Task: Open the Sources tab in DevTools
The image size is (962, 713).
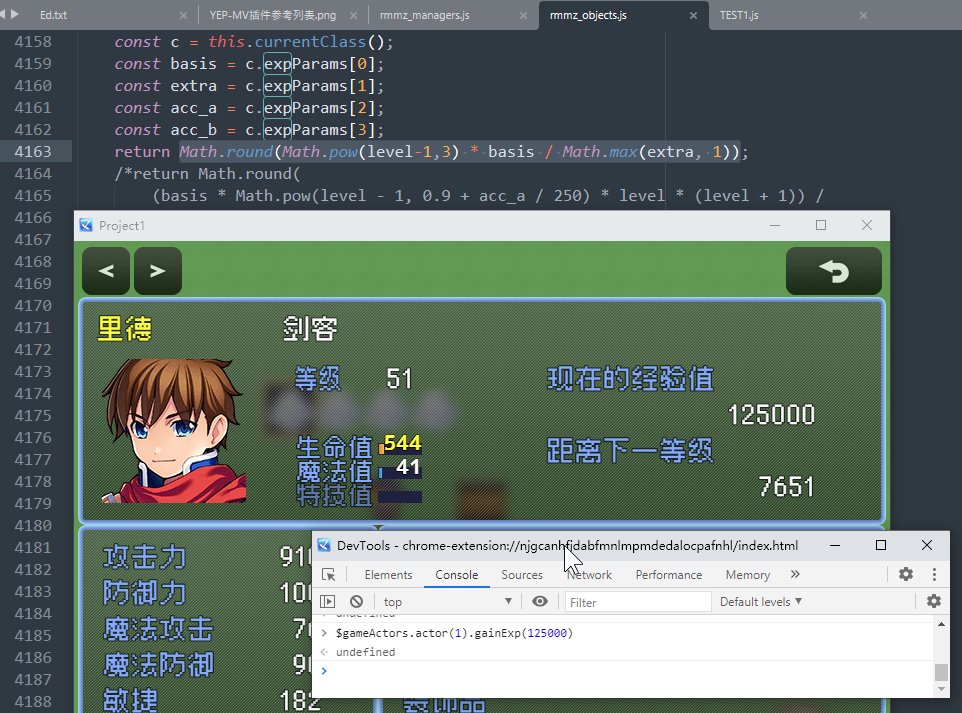Action: [x=522, y=575]
